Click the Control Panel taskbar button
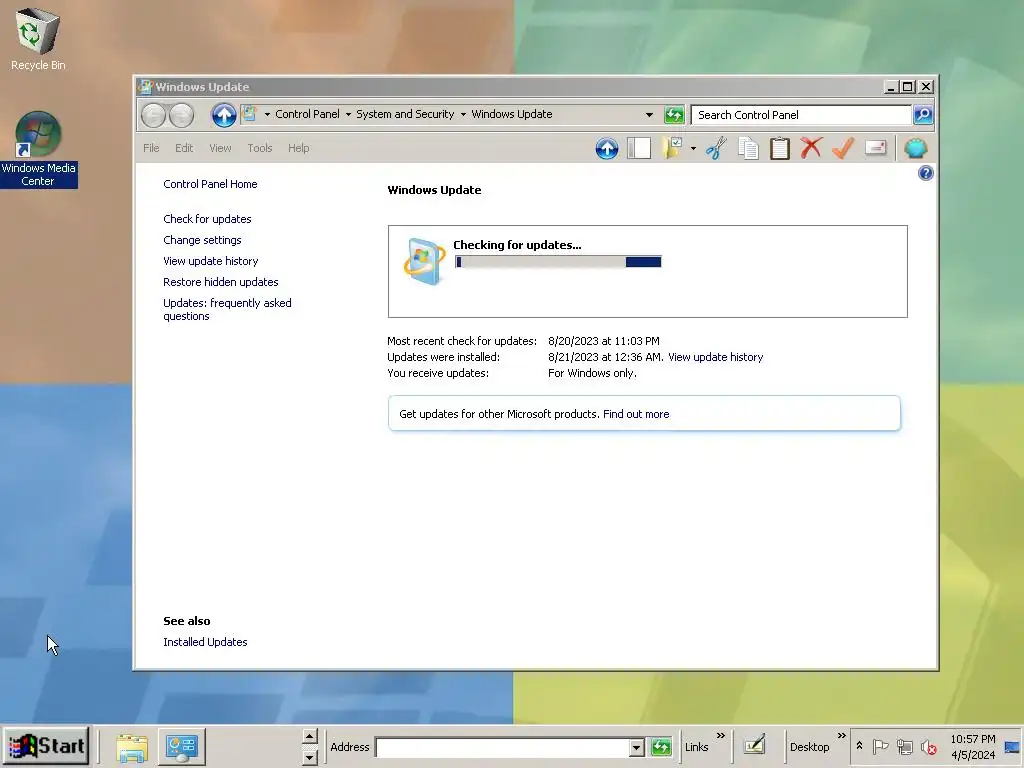1024x768 pixels. point(182,746)
